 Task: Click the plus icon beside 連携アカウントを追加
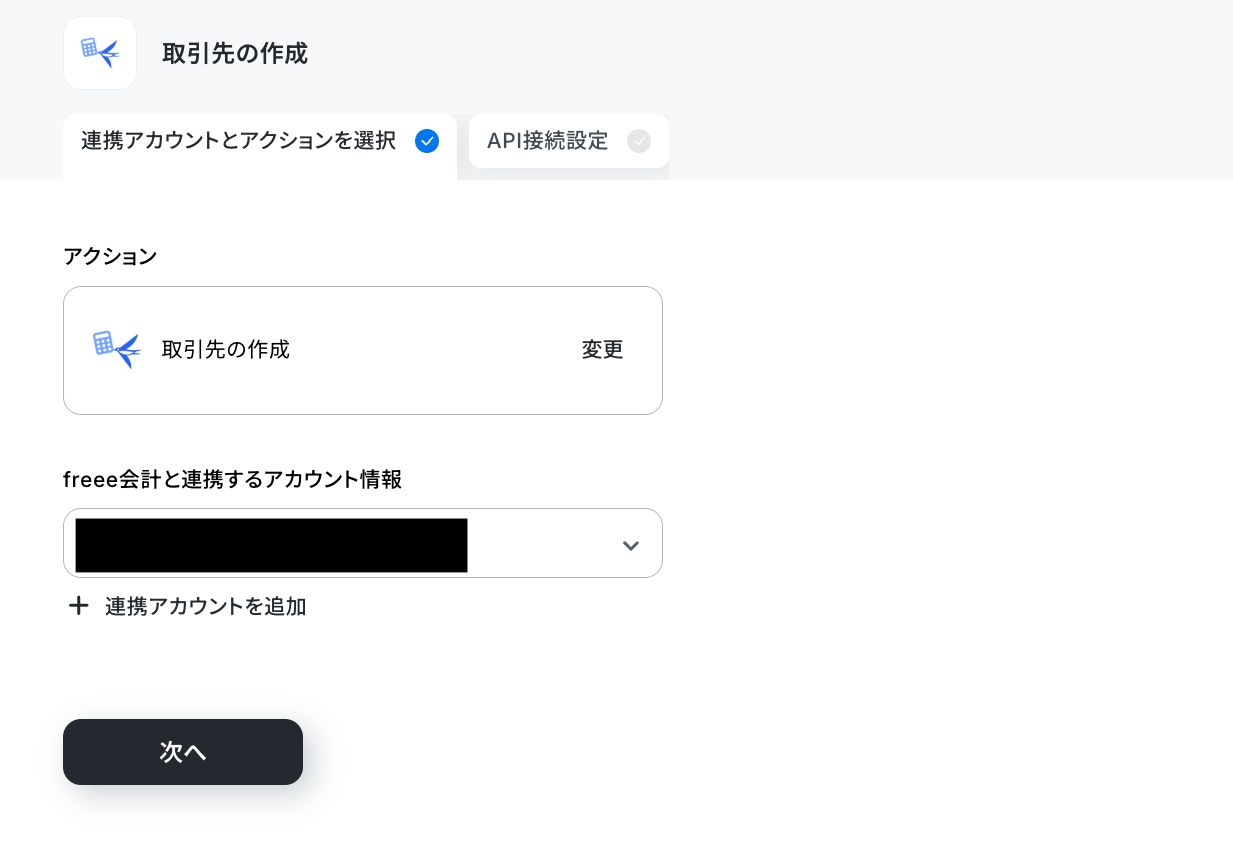click(78, 606)
